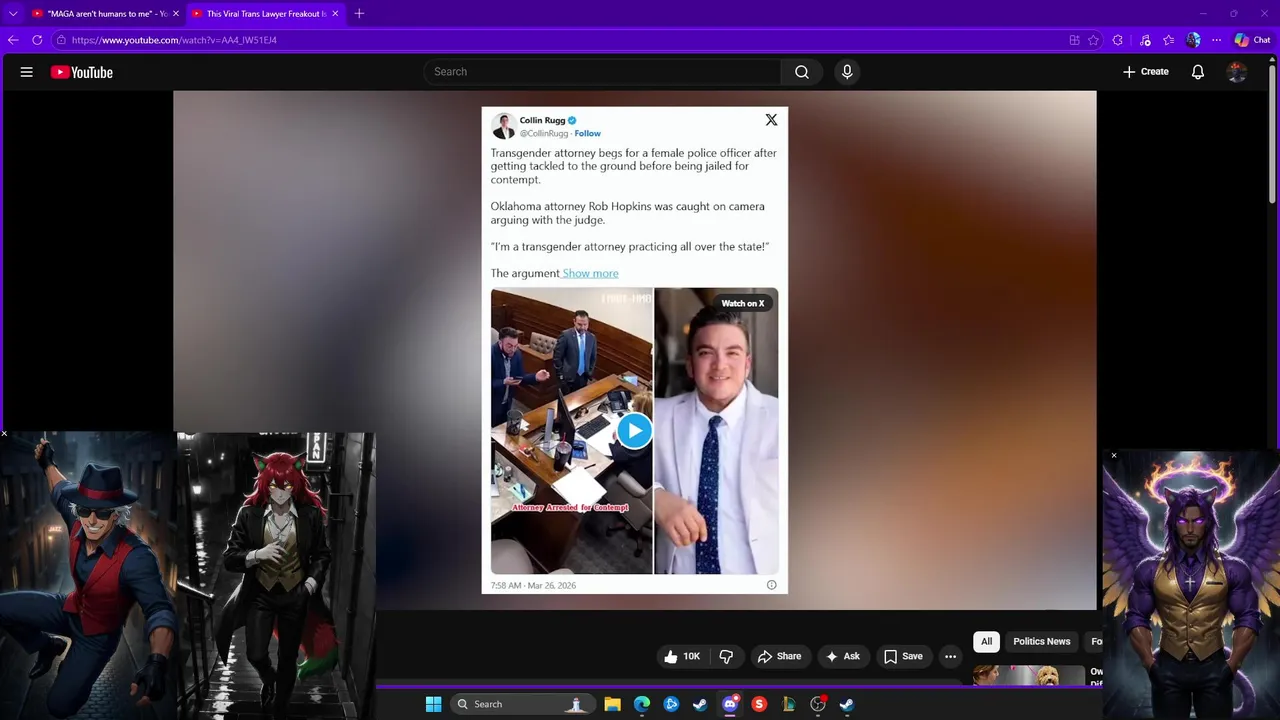Image resolution: width=1280 pixels, height=720 pixels.
Task: Expand the tweet with Show more
Action: (590, 273)
